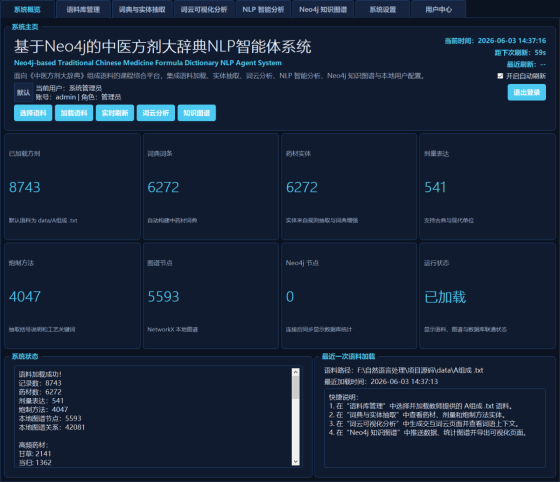The height and width of the screenshot is (483, 560).
Task: Open the 词典与实体抽取 tab
Action: [142, 9]
